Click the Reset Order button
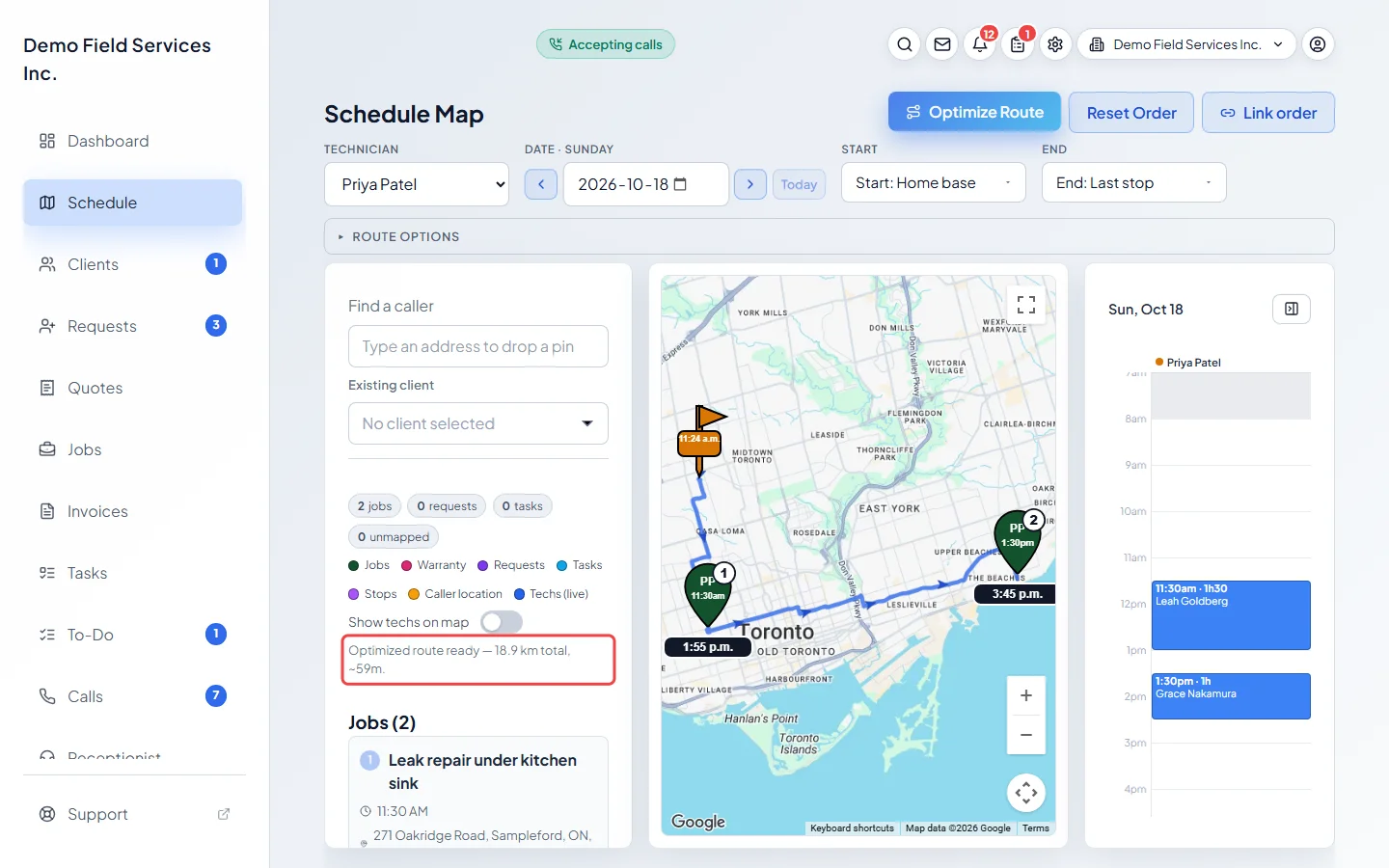The height and width of the screenshot is (868, 1389). (x=1131, y=113)
